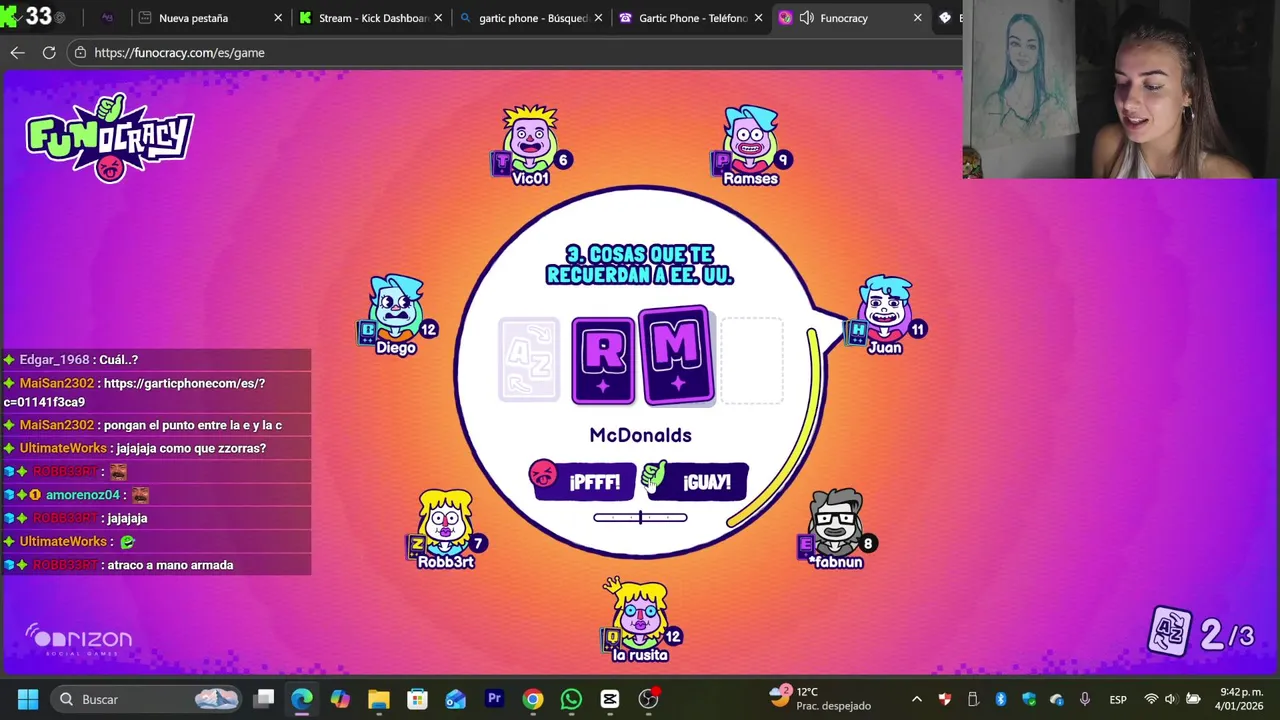
Task: Open the A-Z round counter card icon
Action: point(1170,632)
